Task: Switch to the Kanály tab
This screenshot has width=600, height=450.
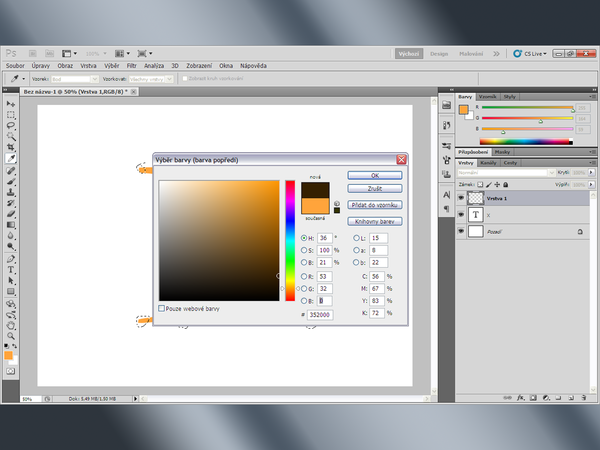Action: (489, 162)
